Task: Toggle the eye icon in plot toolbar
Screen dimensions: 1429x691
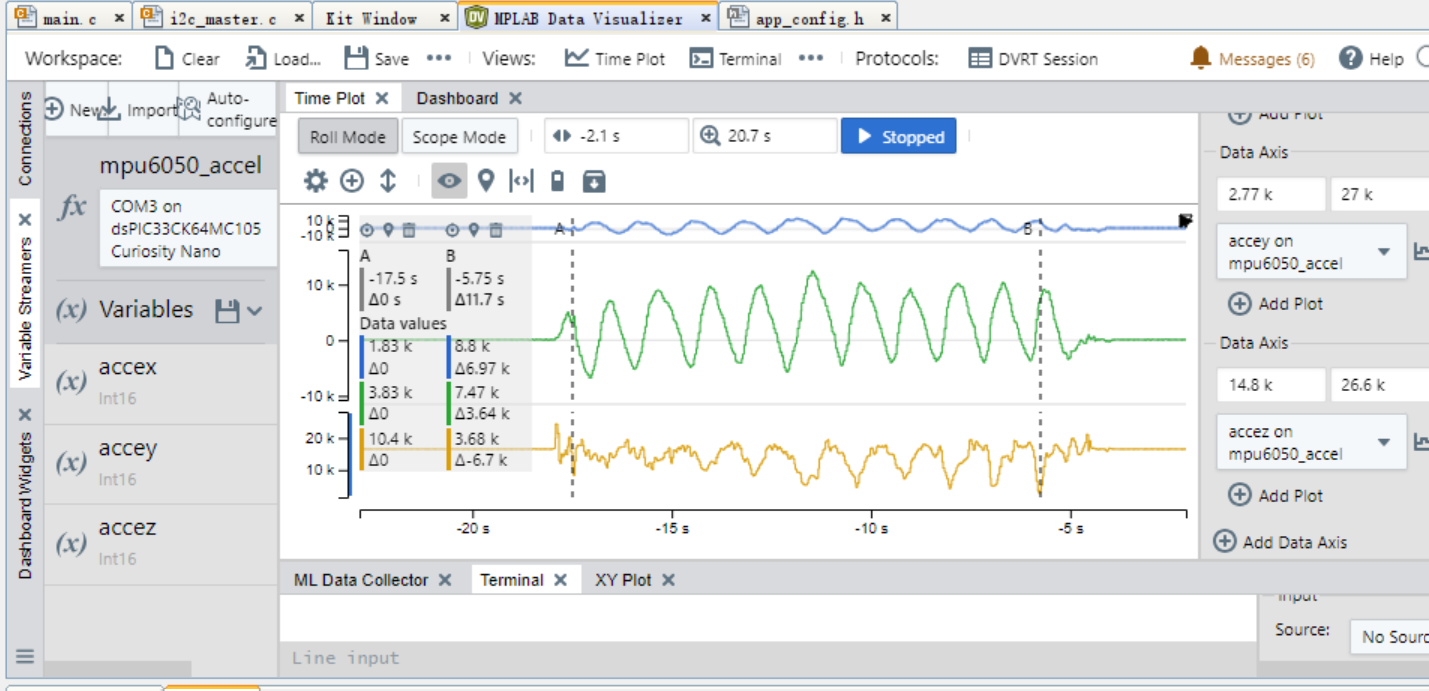Action: tap(450, 180)
